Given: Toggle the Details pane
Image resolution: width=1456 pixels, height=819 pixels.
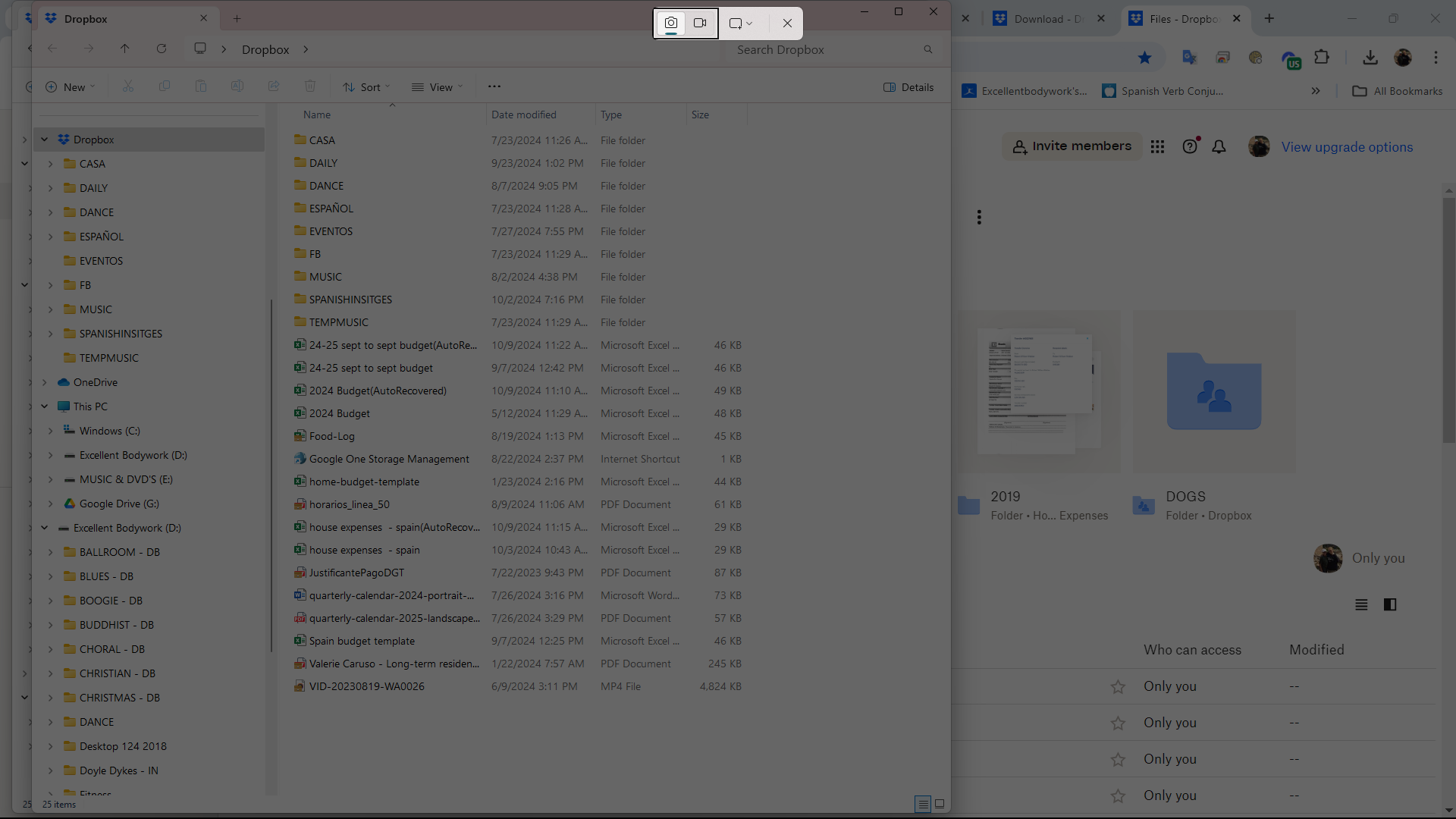Looking at the screenshot, I should 908,87.
